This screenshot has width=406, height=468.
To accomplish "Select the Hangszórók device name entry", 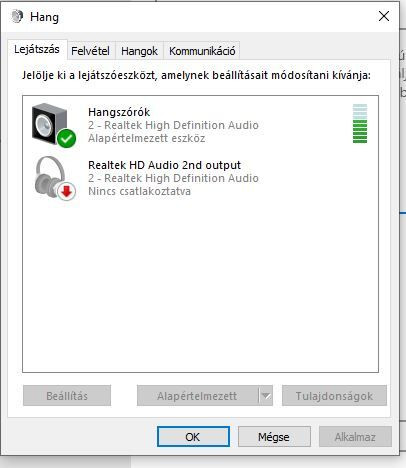I will tap(119, 112).
